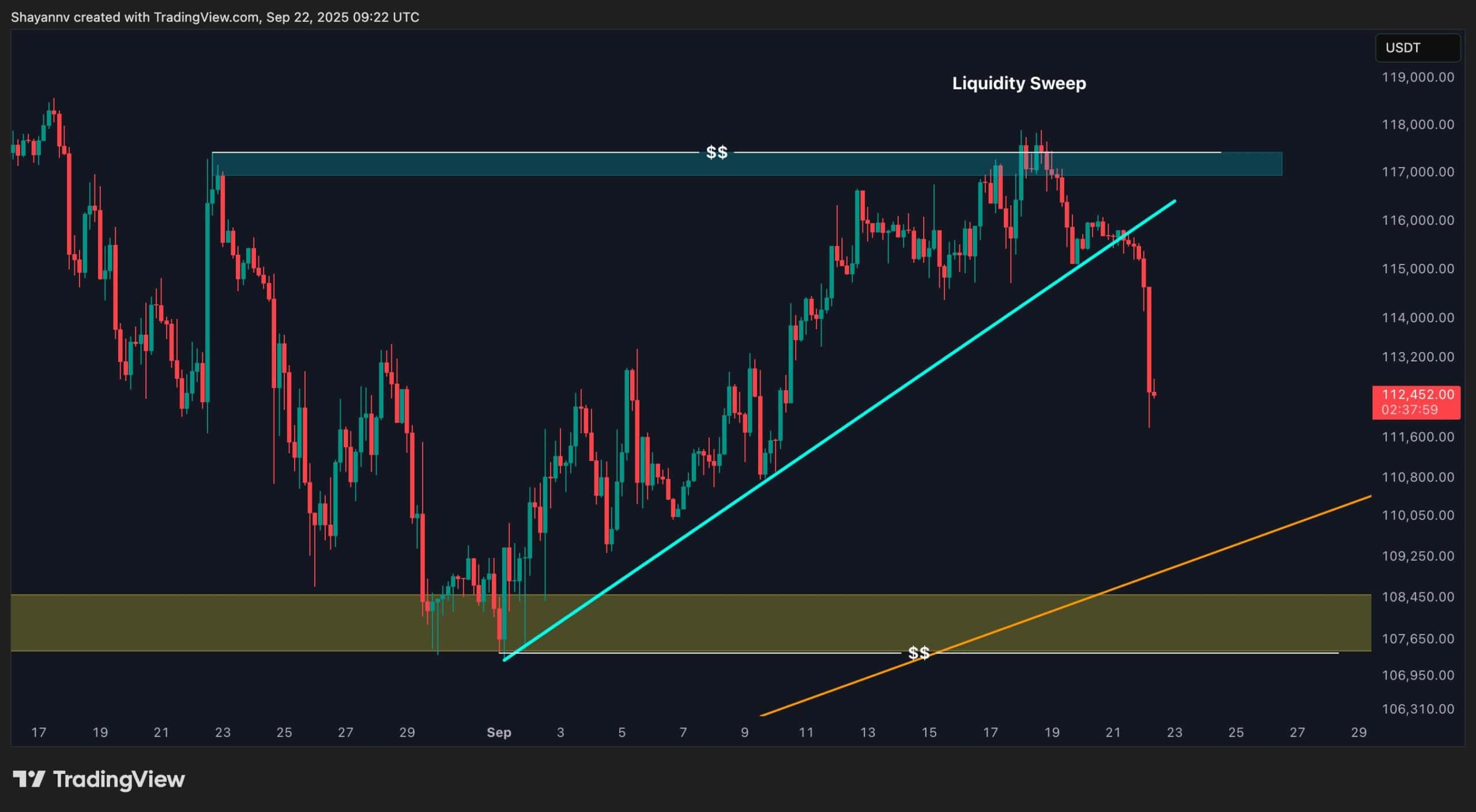
Task: Click the 119,000.00 price axis label
Action: pos(1417,77)
